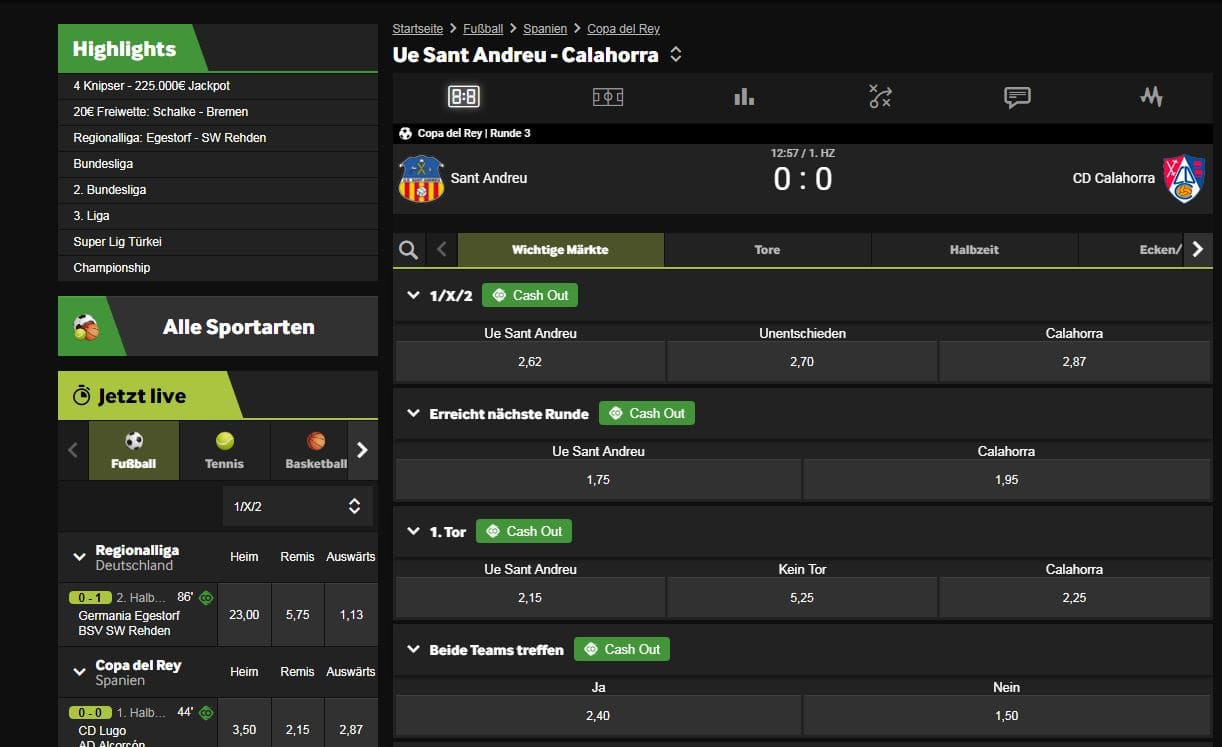
Task: Click the live stream icon for CD Lugo
Action: click(206, 713)
